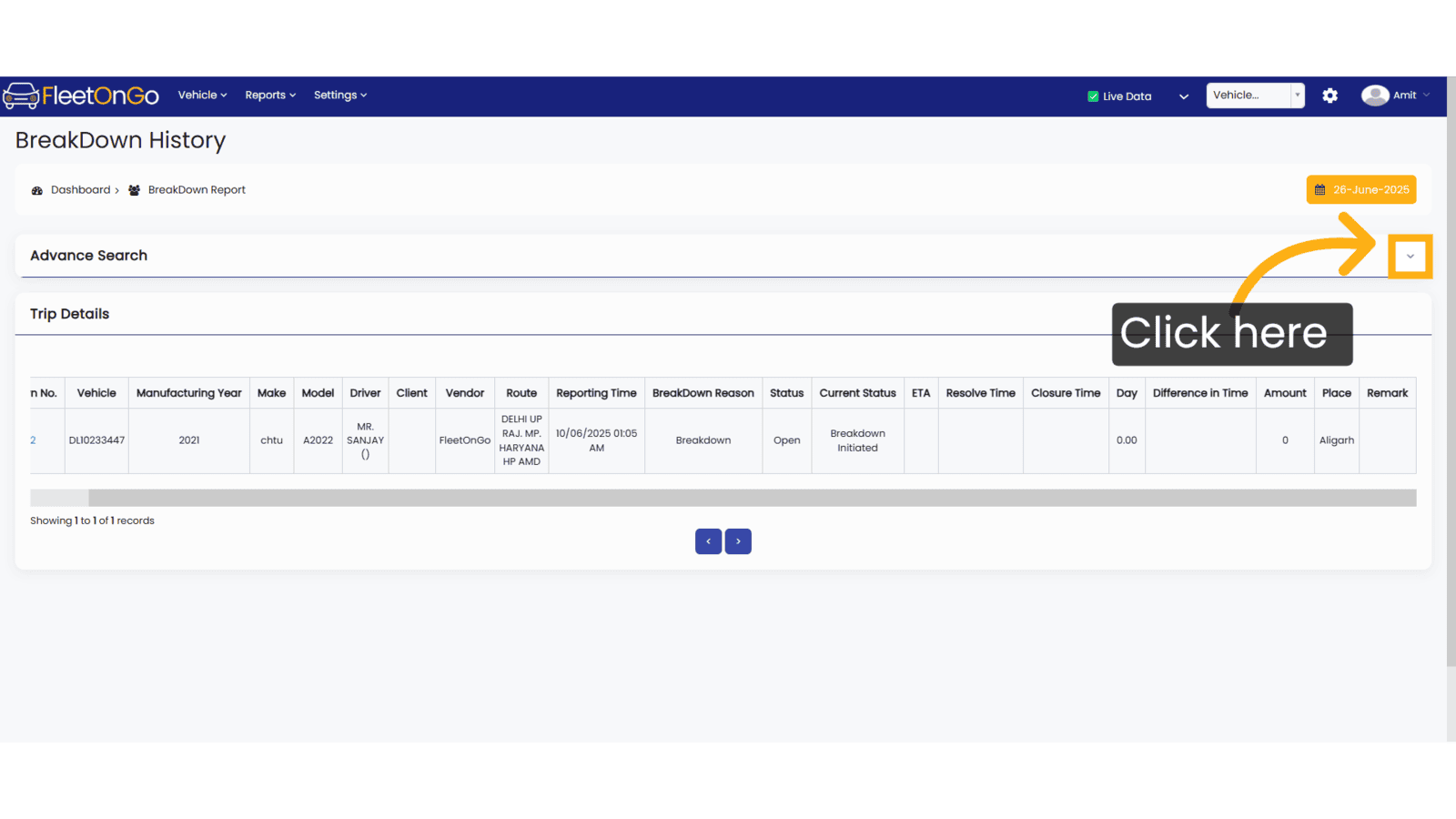The image size is (1456, 819).
Task: Click the Dashboard breadcrumb icon
Action: (37, 190)
